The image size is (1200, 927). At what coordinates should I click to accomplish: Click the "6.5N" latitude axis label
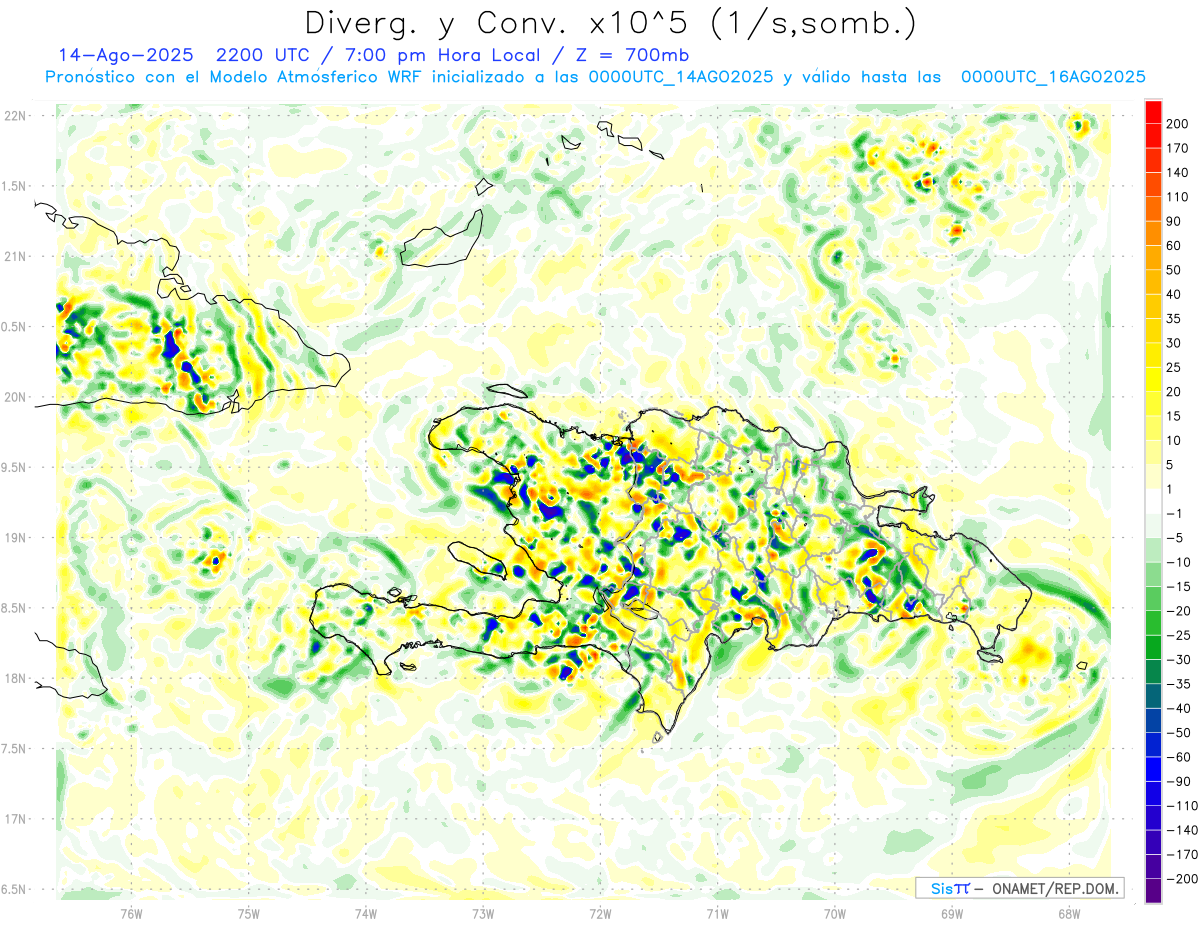[x=14, y=889]
